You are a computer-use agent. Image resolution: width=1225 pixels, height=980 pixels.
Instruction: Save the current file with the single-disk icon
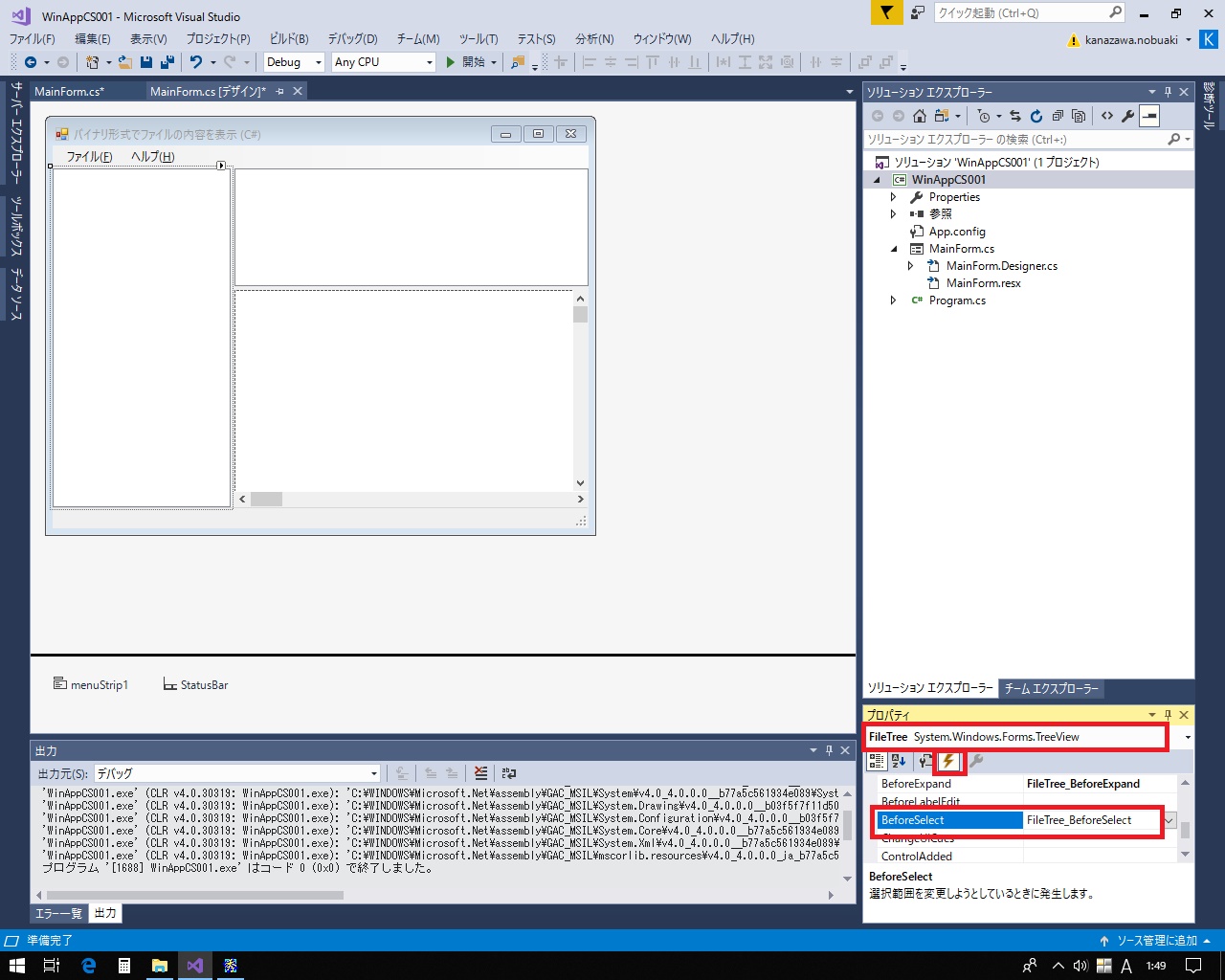146,62
